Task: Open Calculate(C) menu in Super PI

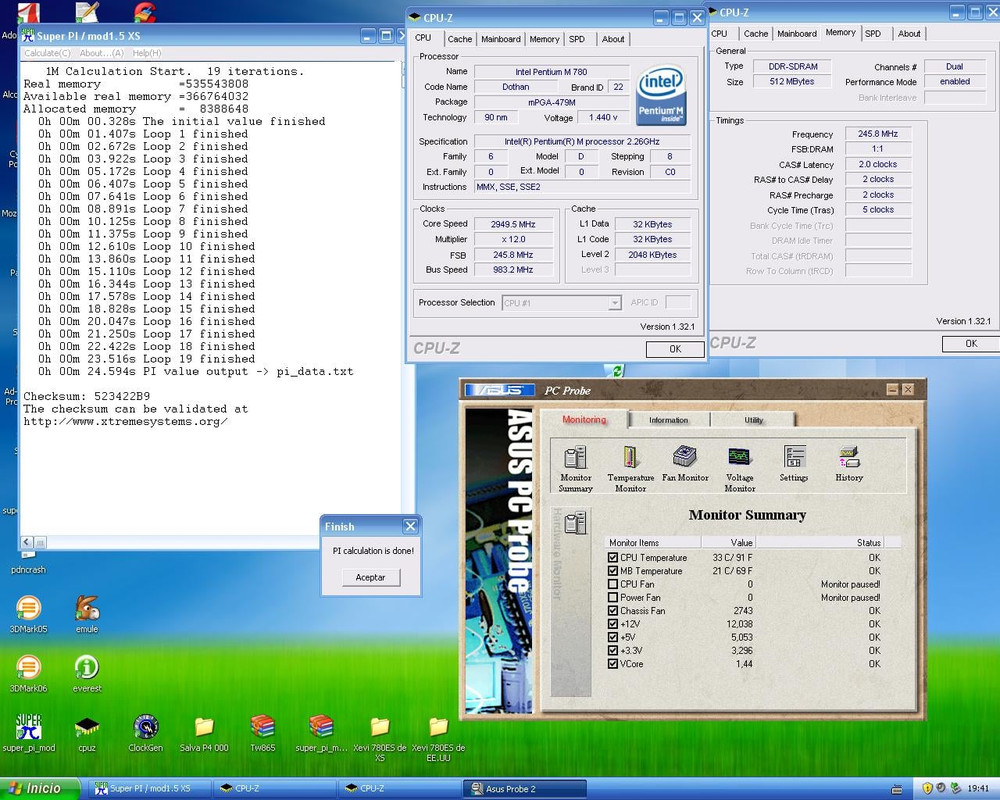Action: 47,53
